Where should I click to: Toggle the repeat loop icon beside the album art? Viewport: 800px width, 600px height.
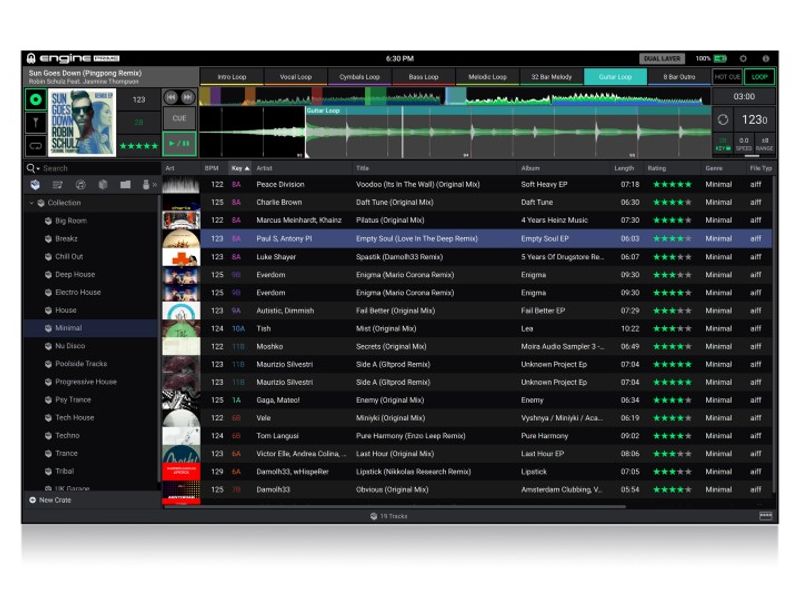(x=36, y=146)
